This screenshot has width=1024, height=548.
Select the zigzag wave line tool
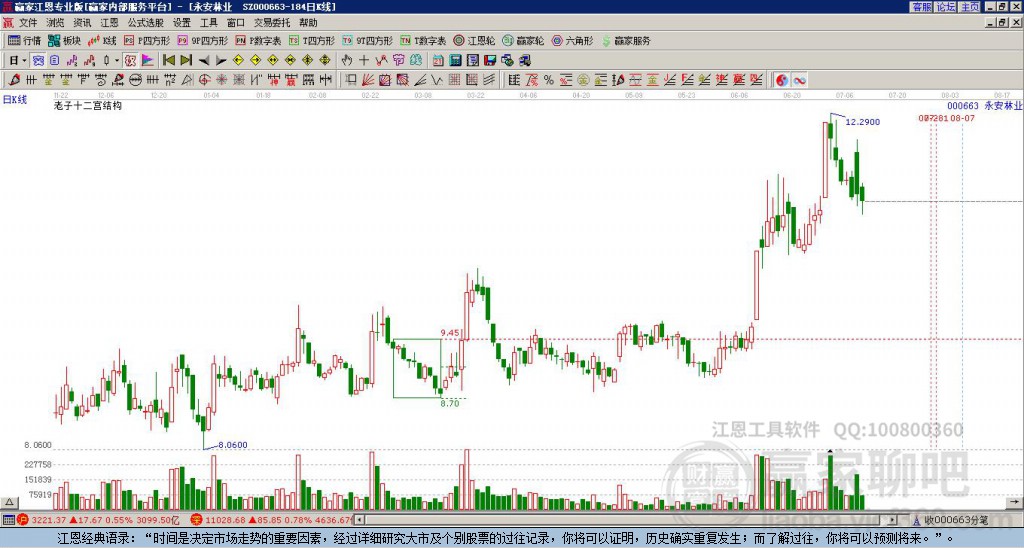tap(436, 80)
